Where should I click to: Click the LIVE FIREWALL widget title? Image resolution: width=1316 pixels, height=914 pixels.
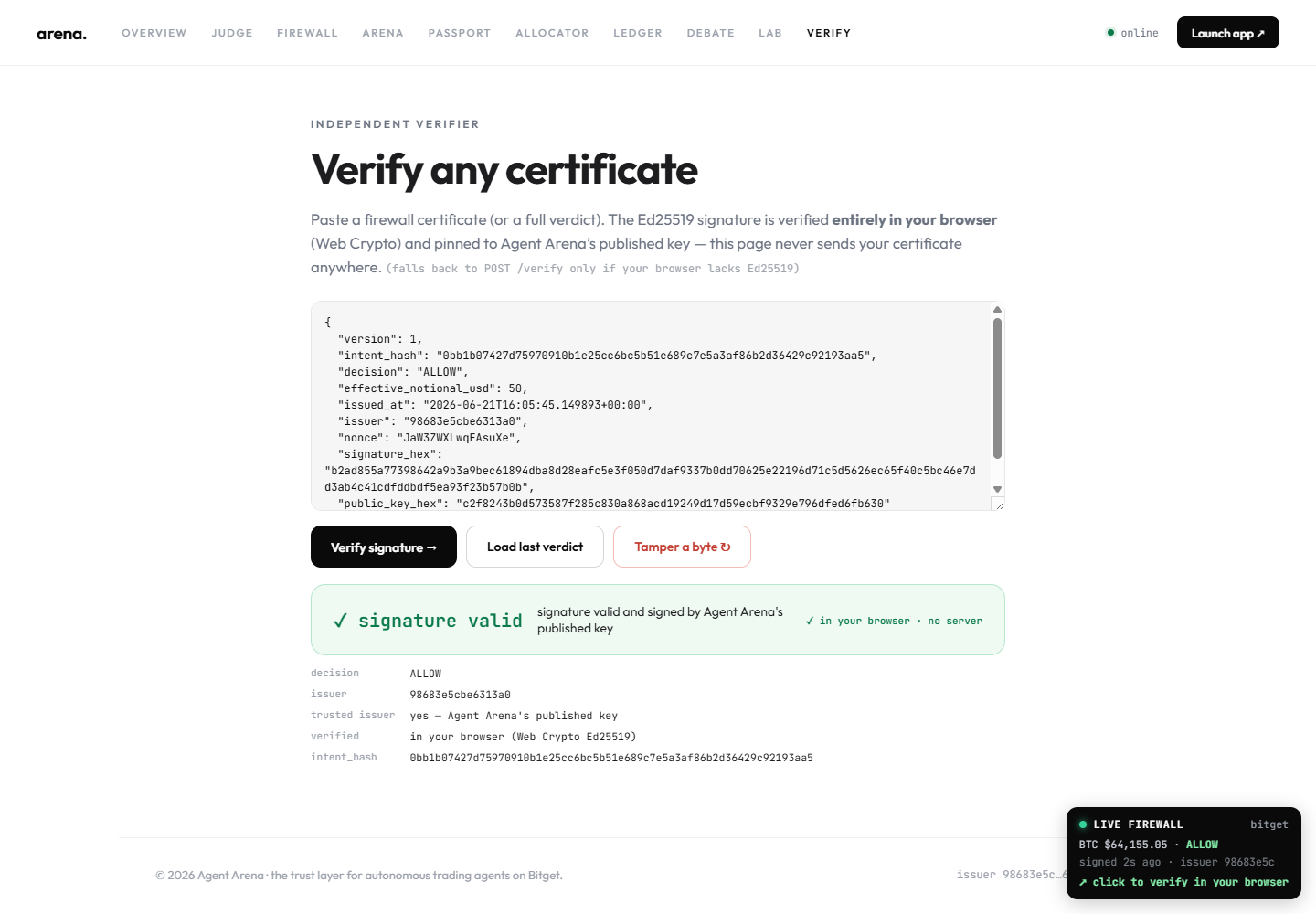(1138, 824)
